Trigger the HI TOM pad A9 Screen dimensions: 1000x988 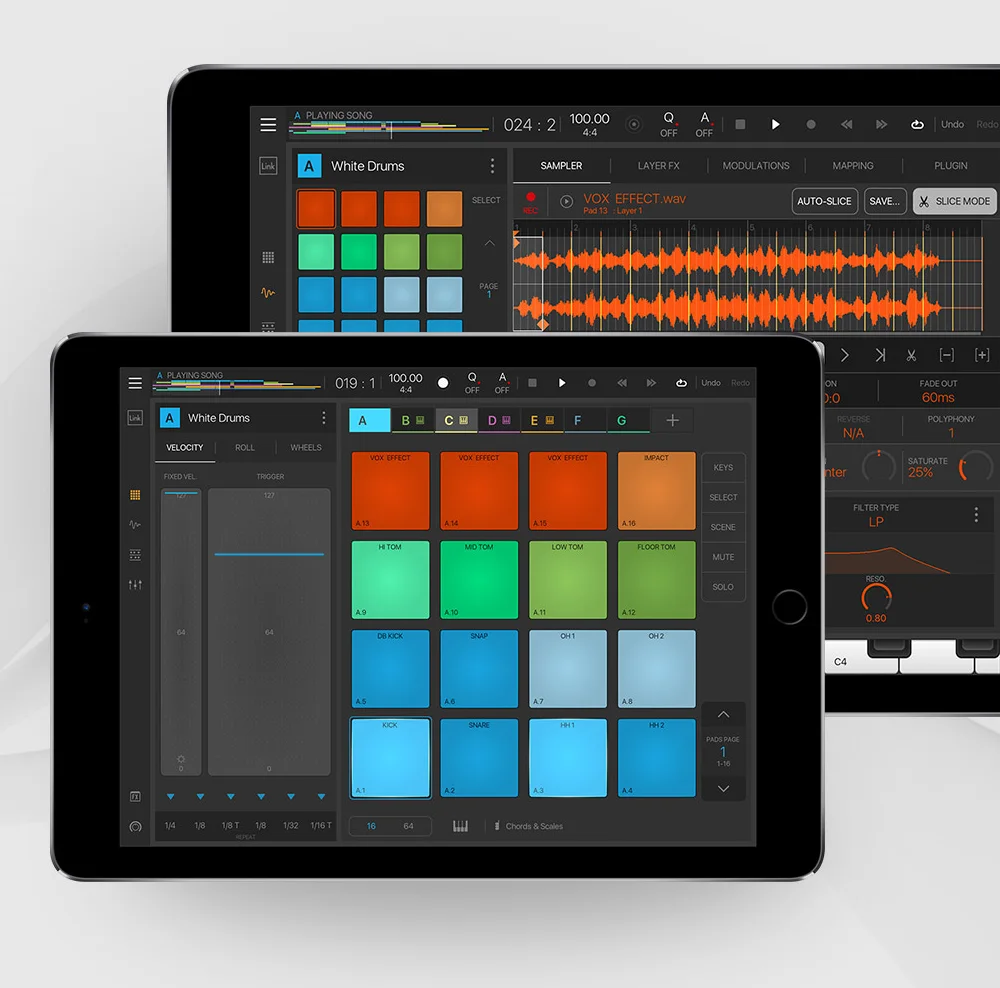pos(390,580)
